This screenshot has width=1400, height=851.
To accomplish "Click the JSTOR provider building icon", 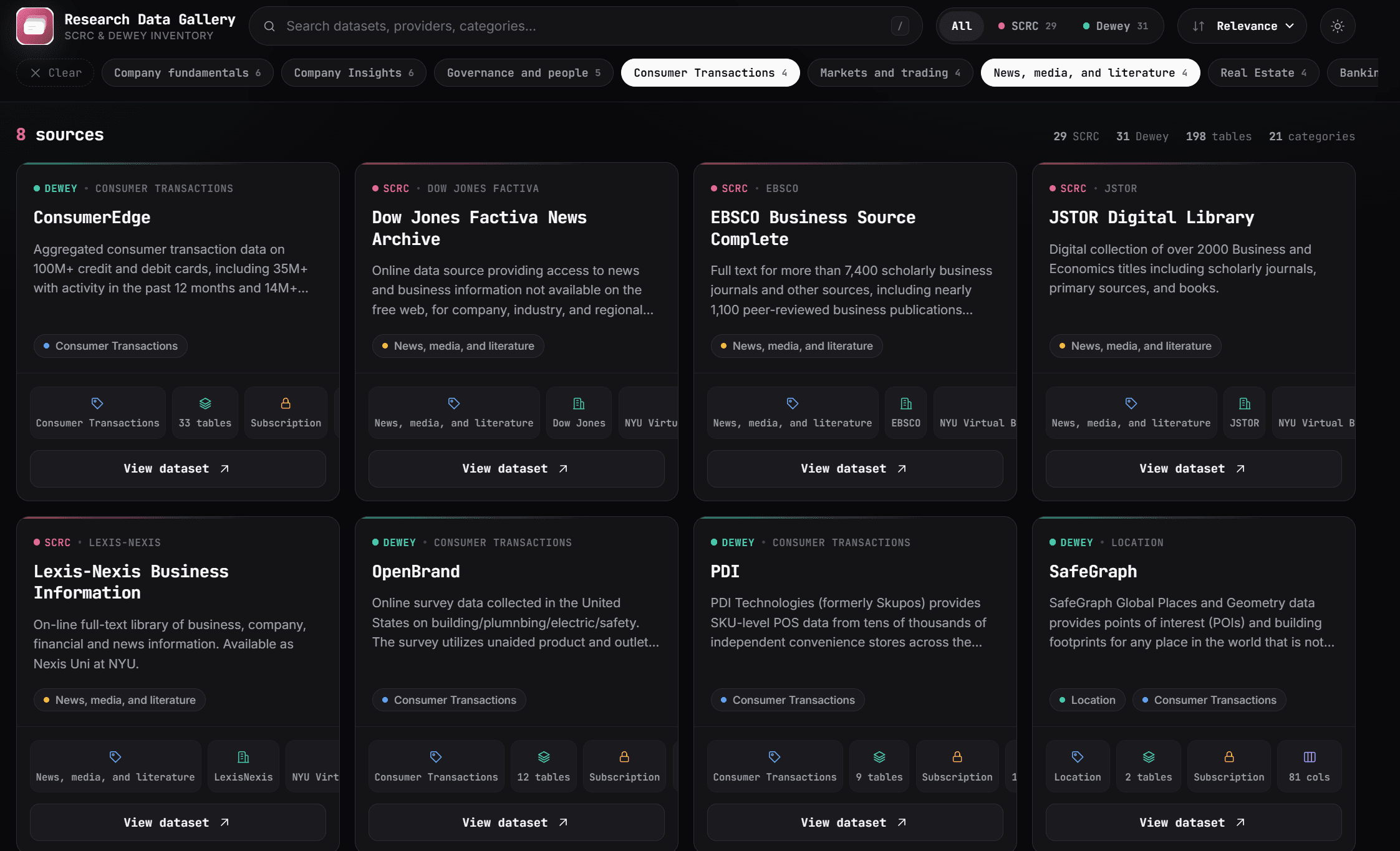I will [x=1245, y=403].
